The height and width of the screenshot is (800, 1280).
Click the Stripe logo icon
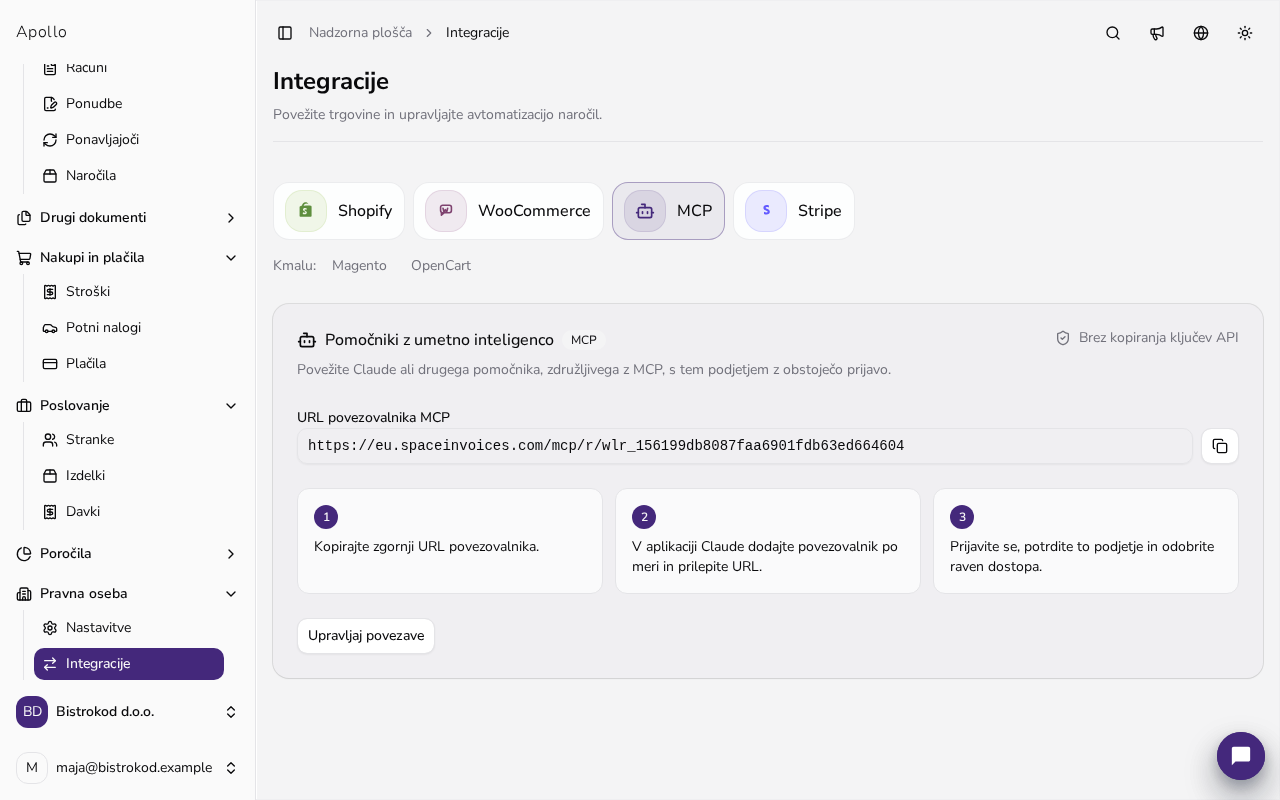[766, 211]
